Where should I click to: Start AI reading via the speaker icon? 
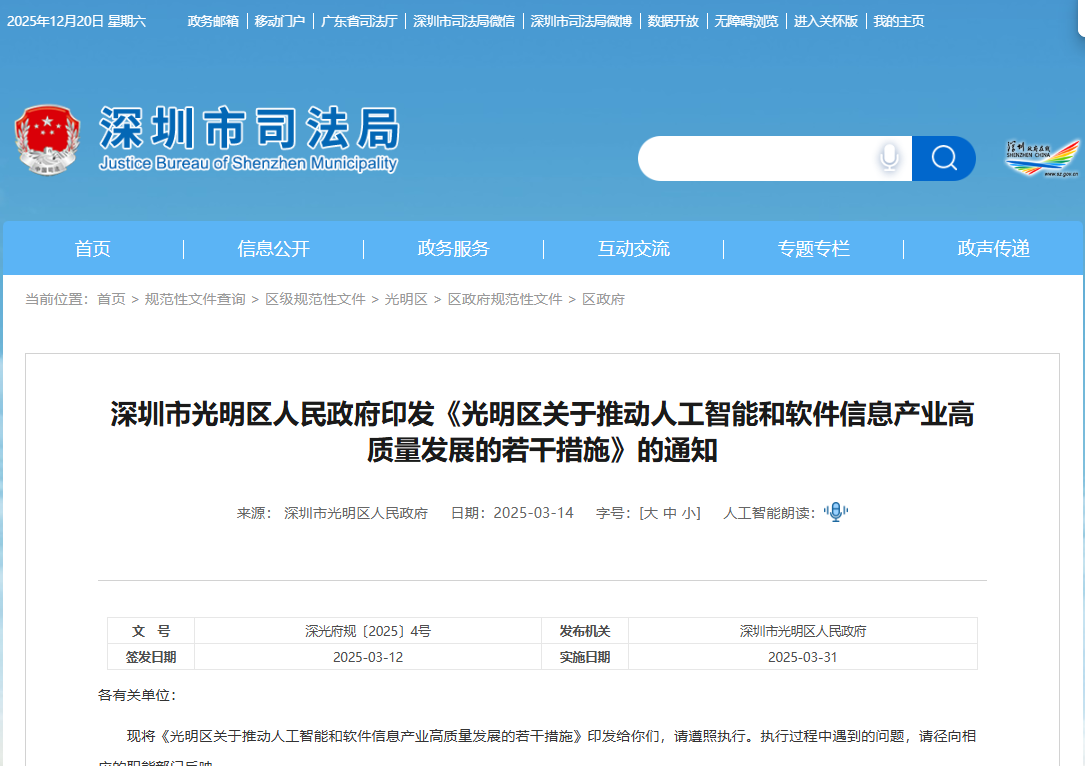[x=835, y=511]
